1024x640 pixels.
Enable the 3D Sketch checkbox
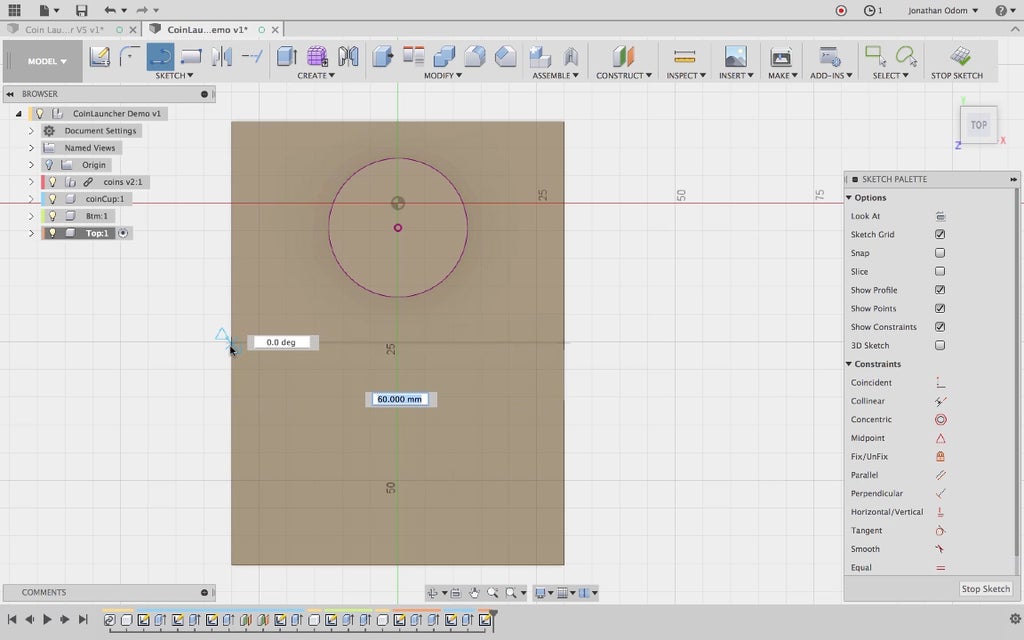point(940,346)
